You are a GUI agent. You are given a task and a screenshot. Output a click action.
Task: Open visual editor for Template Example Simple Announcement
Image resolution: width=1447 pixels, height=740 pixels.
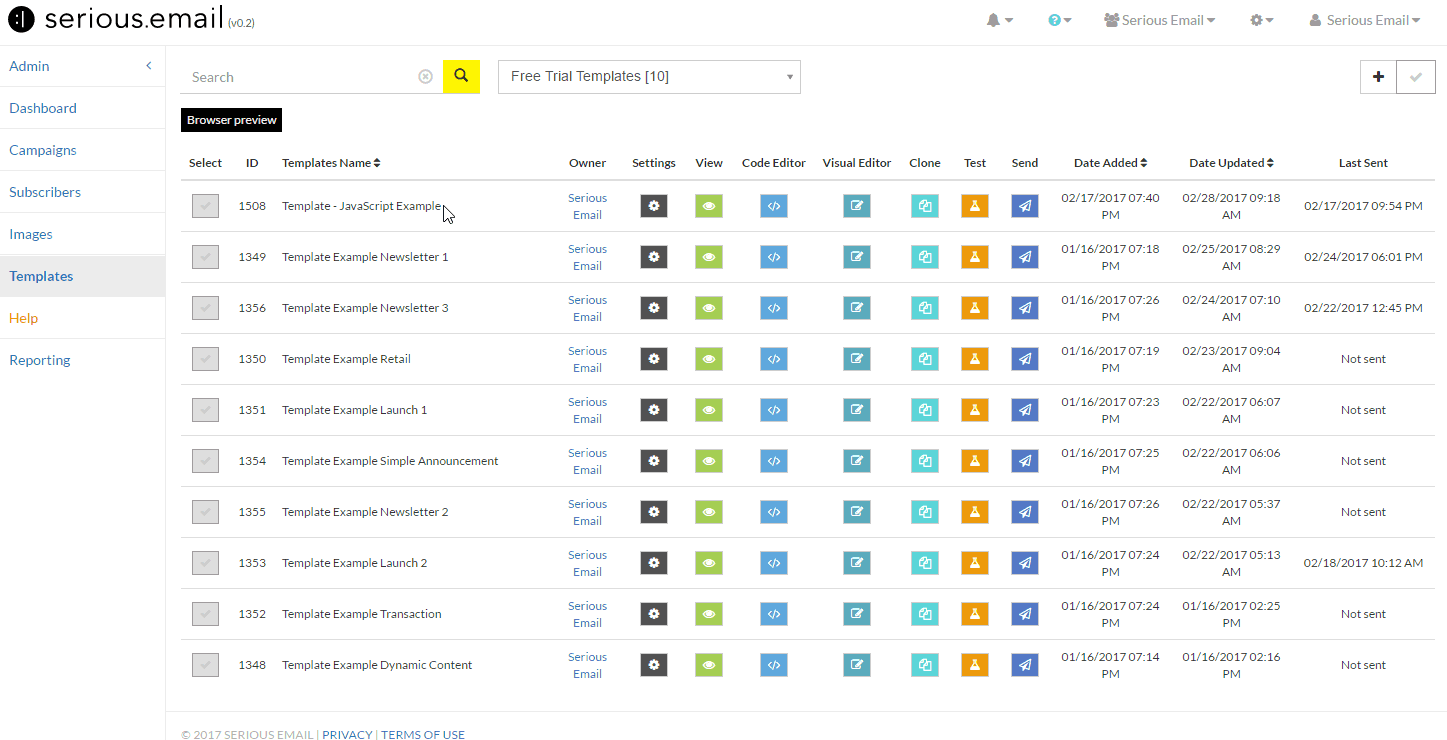(857, 461)
